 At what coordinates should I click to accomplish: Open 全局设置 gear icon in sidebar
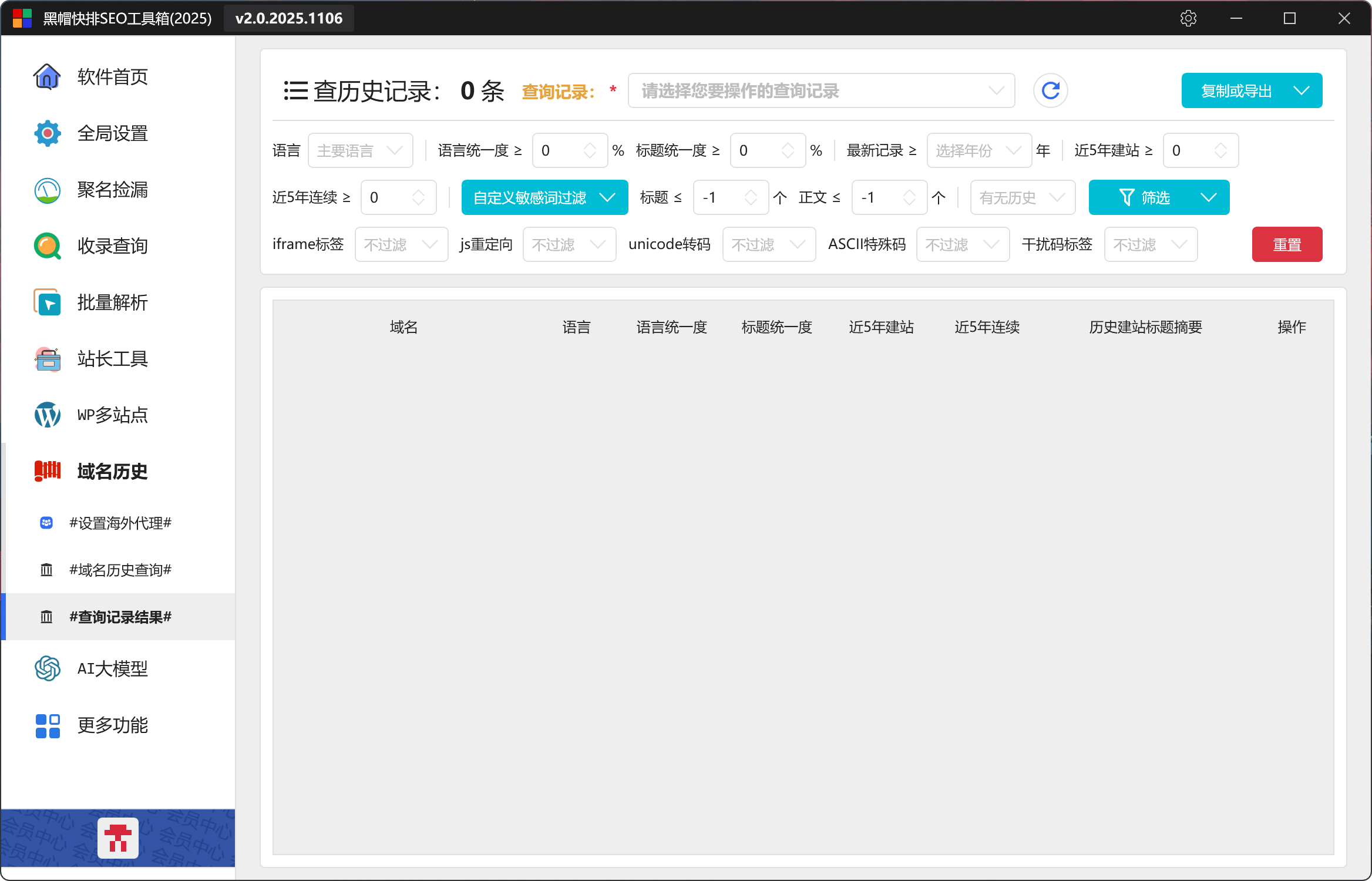point(47,133)
